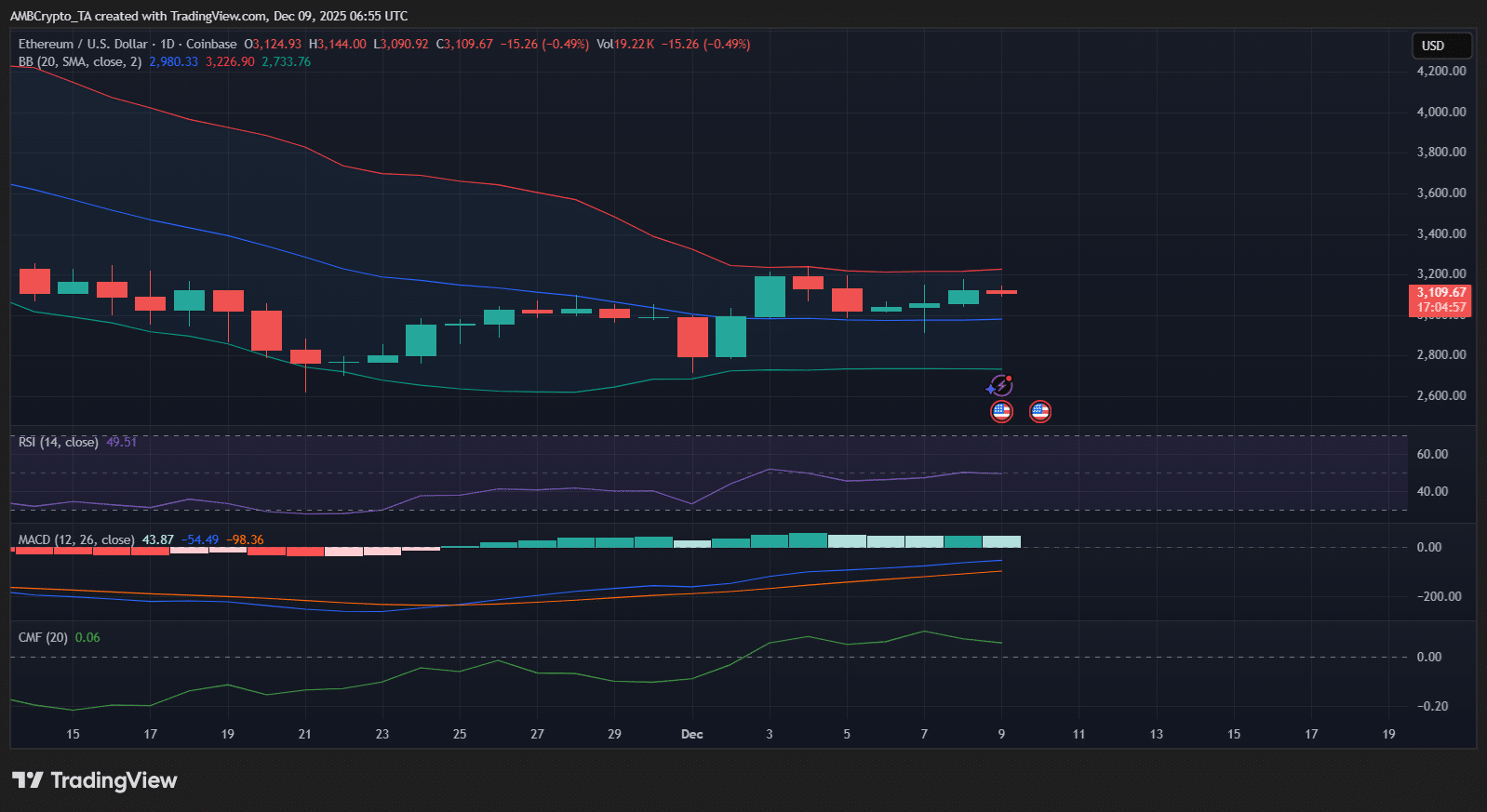Select the BB (20, SMA, close, 2) legend
The image size is (1487, 812).
80,61
